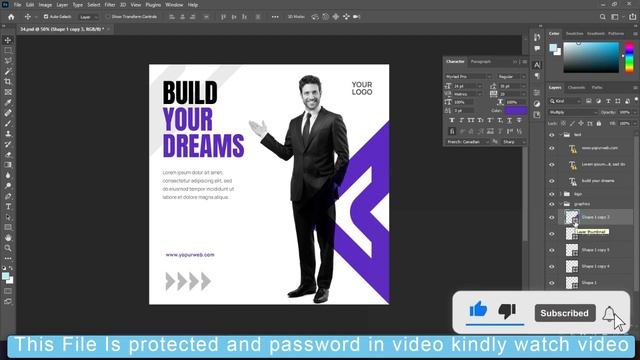The image size is (640, 360).
Task: Hide the 'Shape 1 copy 3' layer
Action: tap(552, 218)
